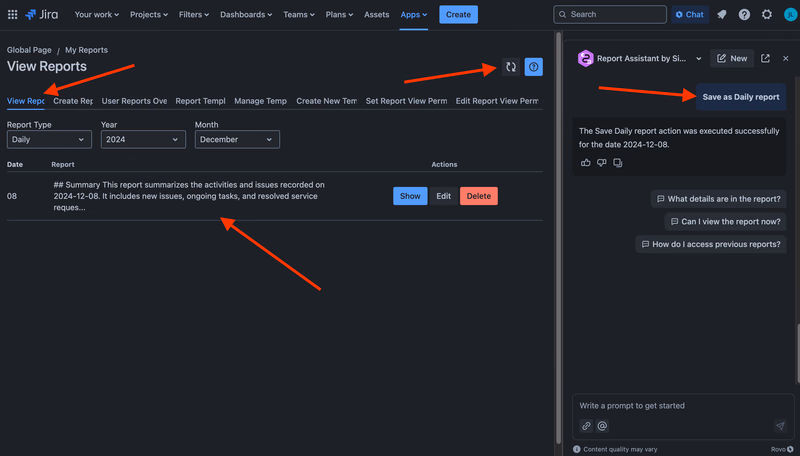The image size is (800, 456).
Task: Open the help question mark icon
Action: [744, 15]
